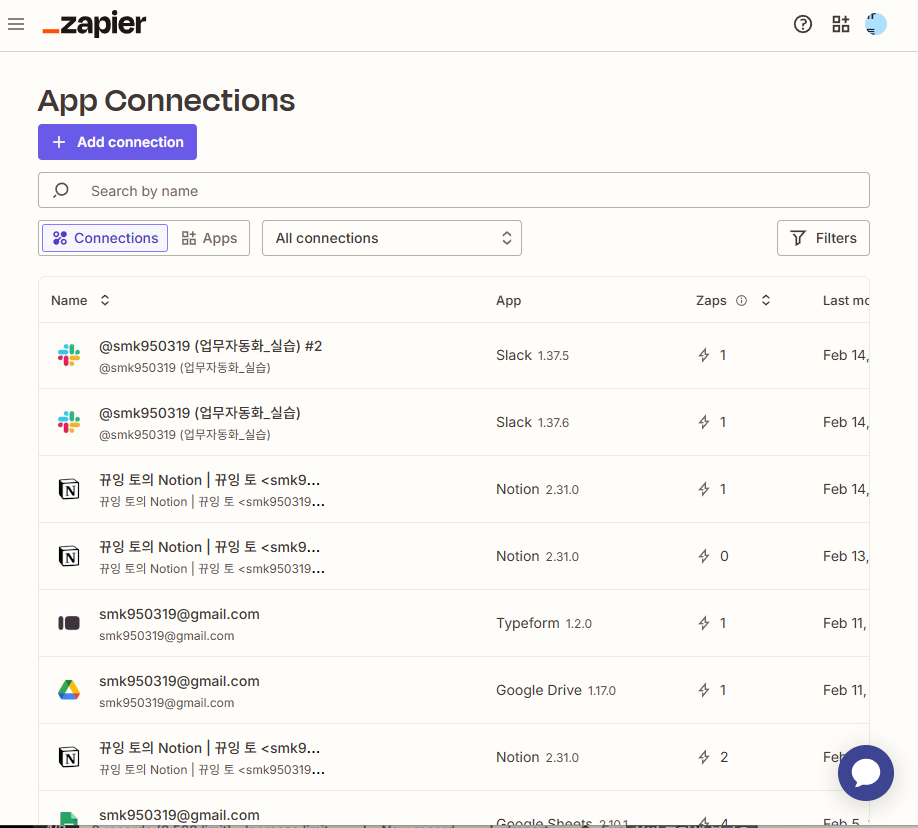Switch to the Connections tab

click(105, 238)
